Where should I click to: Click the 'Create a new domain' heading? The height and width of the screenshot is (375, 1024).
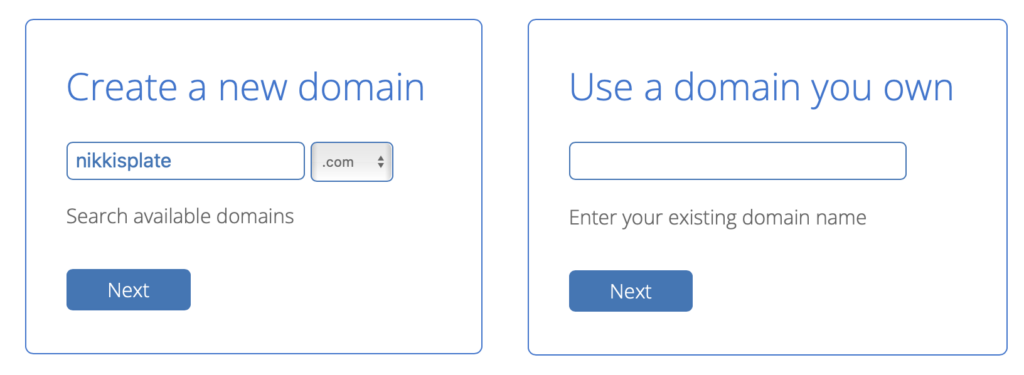click(246, 88)
